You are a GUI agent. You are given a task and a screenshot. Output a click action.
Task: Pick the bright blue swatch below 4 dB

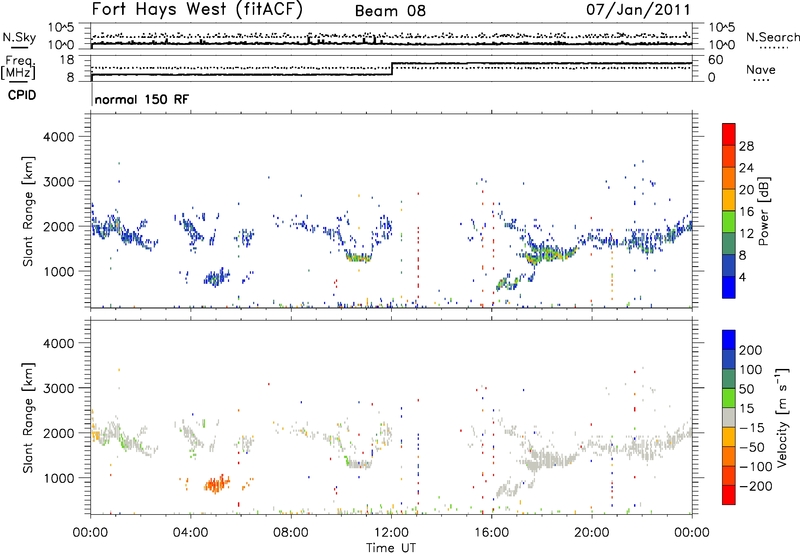729,287
